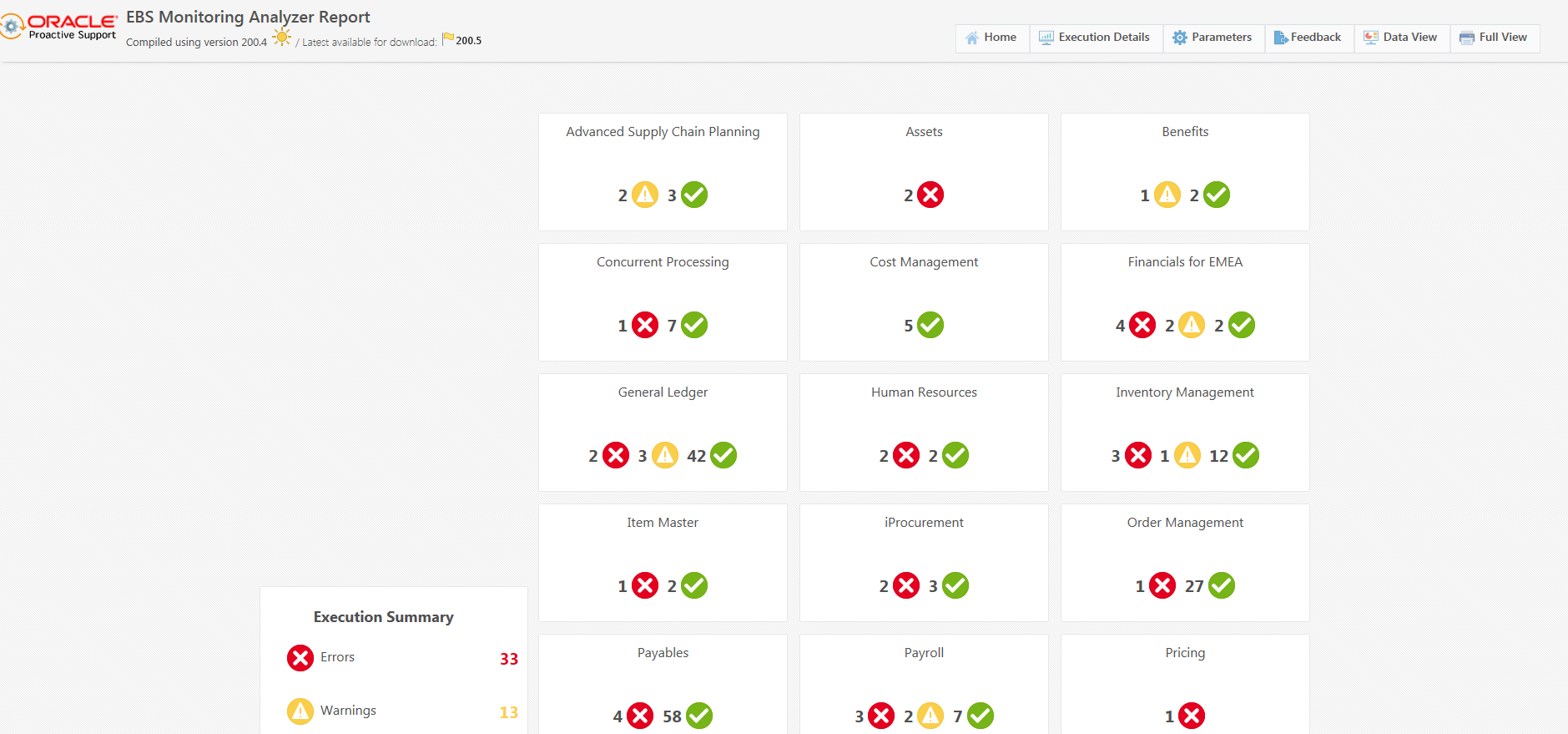This screenshot has height=734, width=1568.
Task: Click the error icon in Inventory Management
Action: [1138, 455]
